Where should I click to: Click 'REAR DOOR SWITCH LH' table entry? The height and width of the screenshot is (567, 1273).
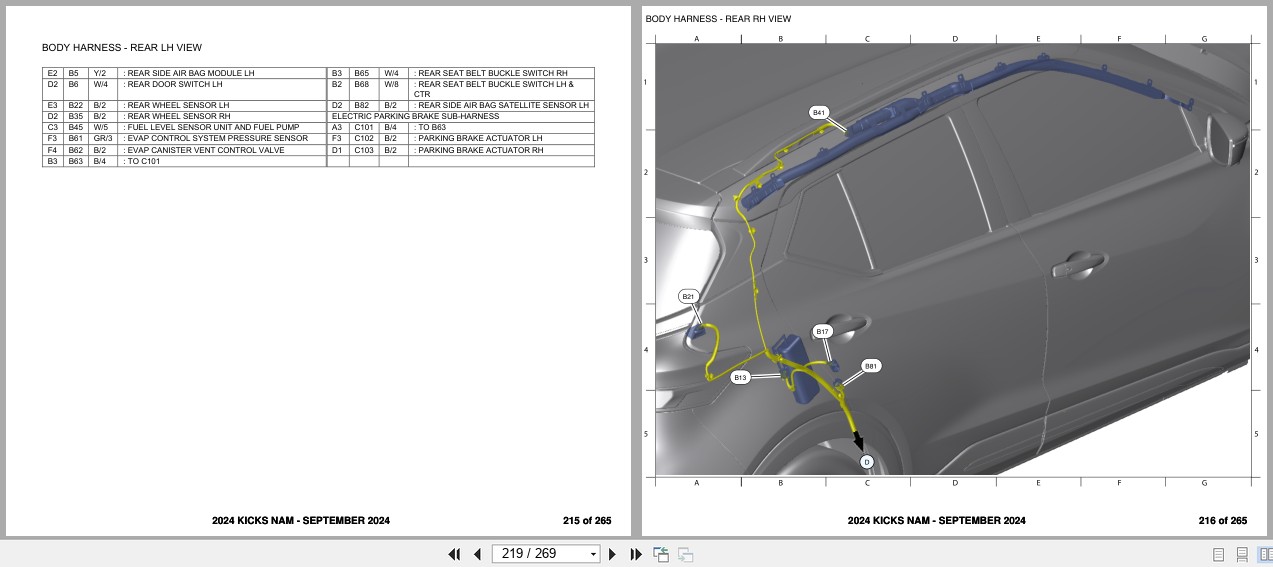coord(174,84)
